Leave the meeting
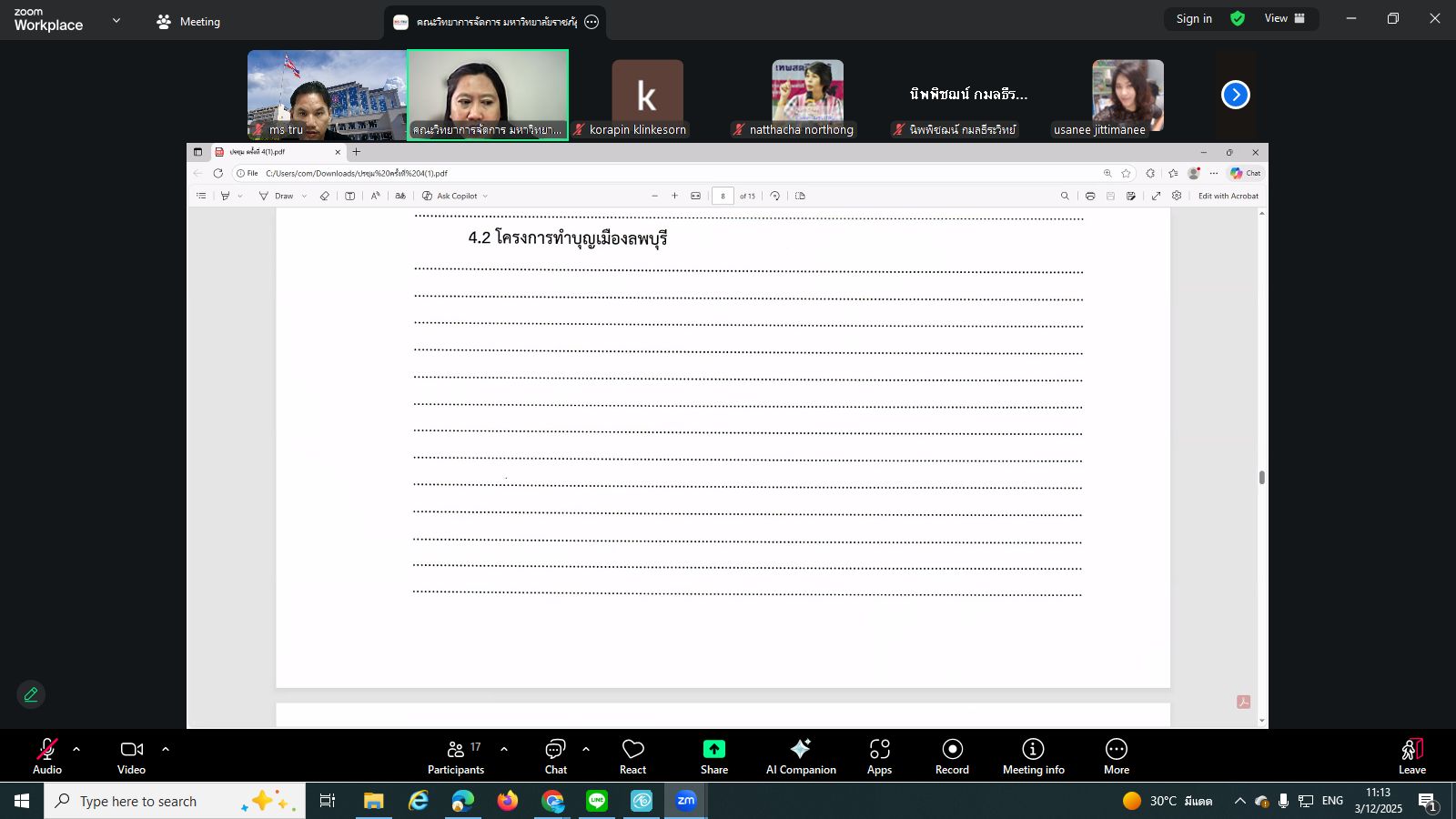 (x=1412, y=756)
